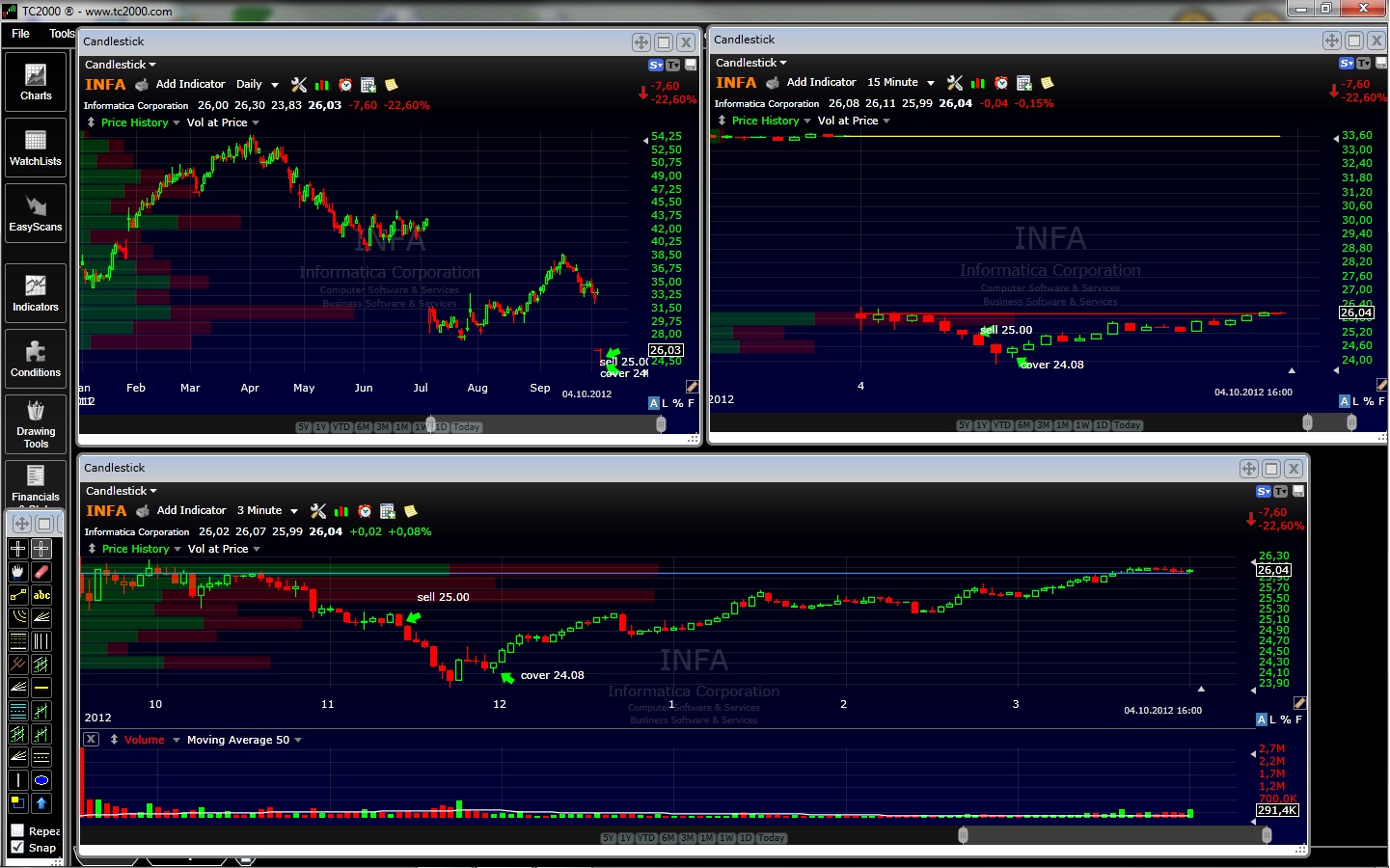This screenshot has width=1390, height=868.
Task: Open the File menu
Action: [x=20, y=34]
